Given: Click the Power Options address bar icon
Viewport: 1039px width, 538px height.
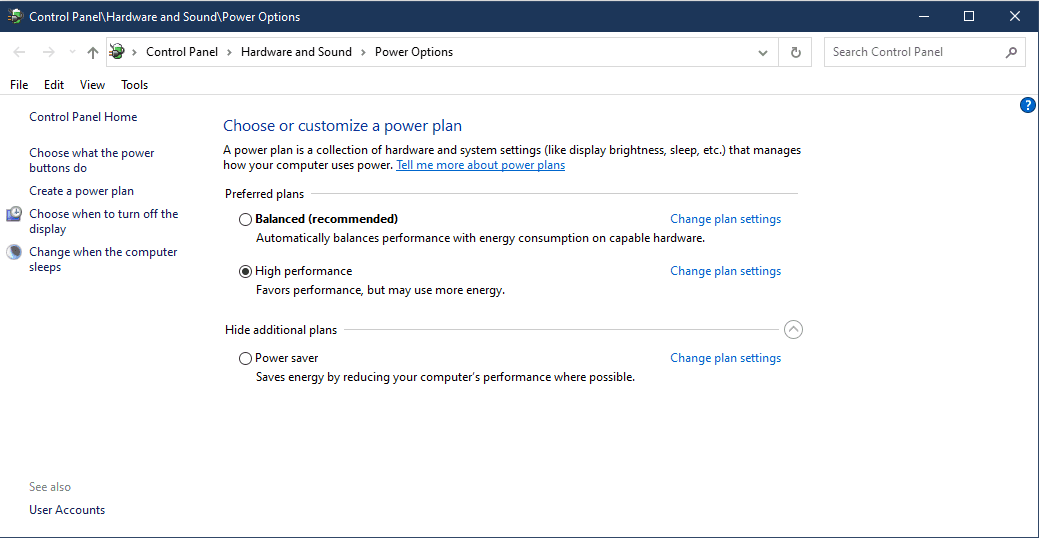Looking at the screenshot, I should click(117, 52).
